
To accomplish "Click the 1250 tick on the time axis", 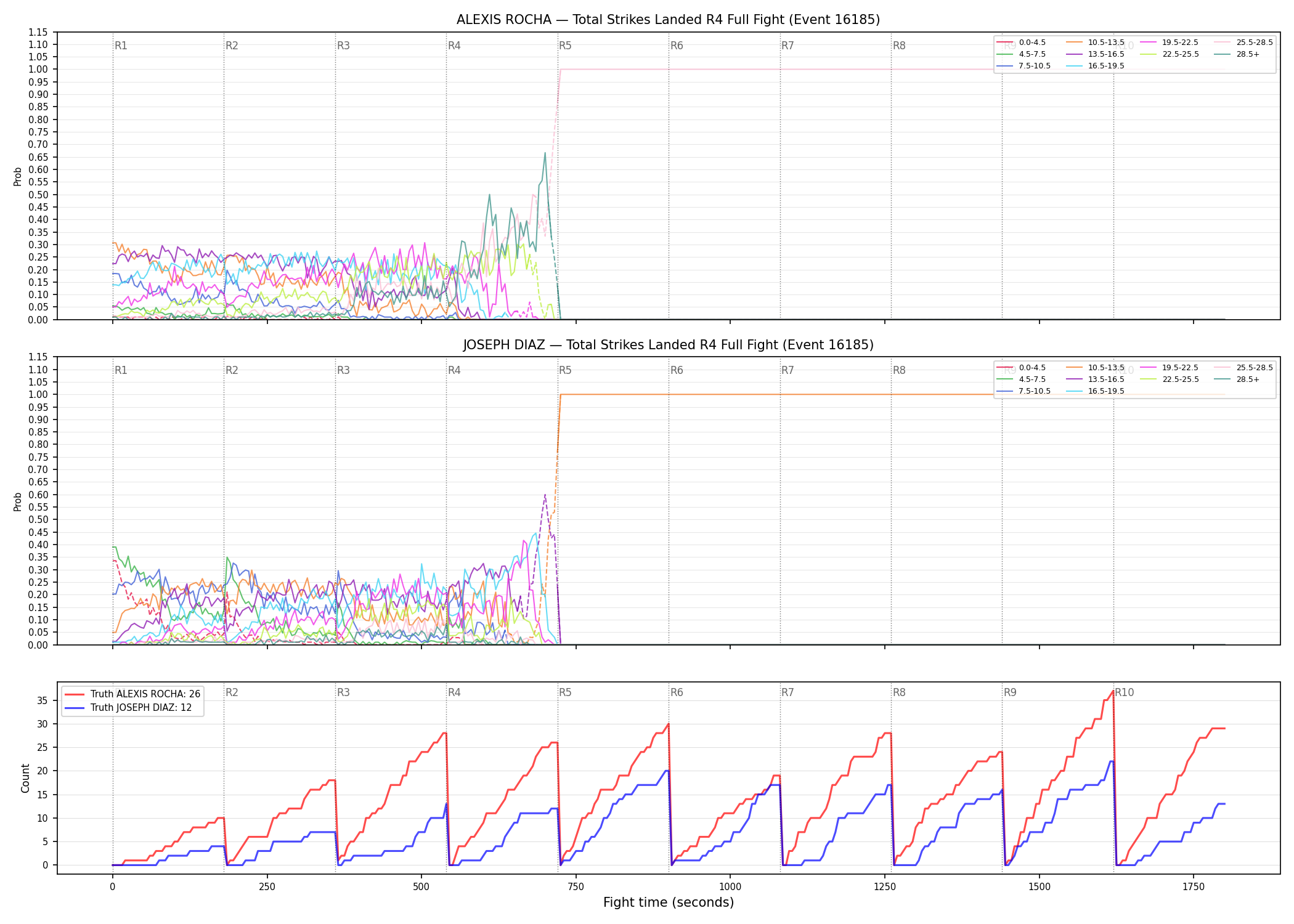I will 885,887.
